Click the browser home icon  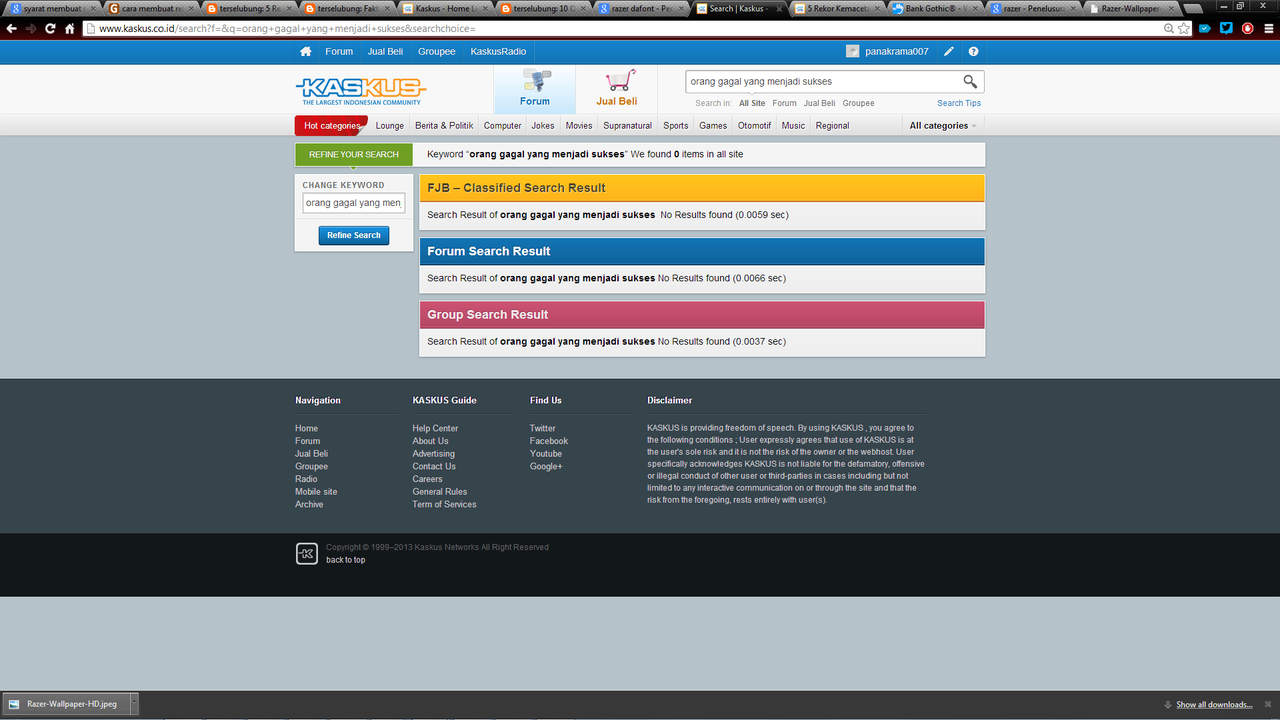click(x=70, y=29)
